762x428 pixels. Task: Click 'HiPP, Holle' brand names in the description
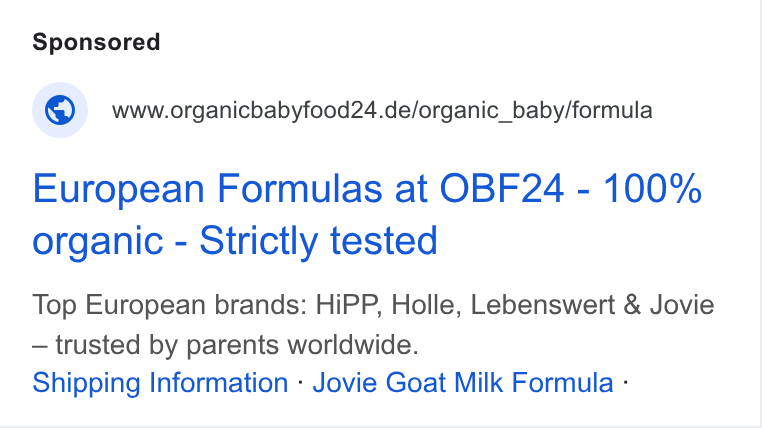coord(388,305)
